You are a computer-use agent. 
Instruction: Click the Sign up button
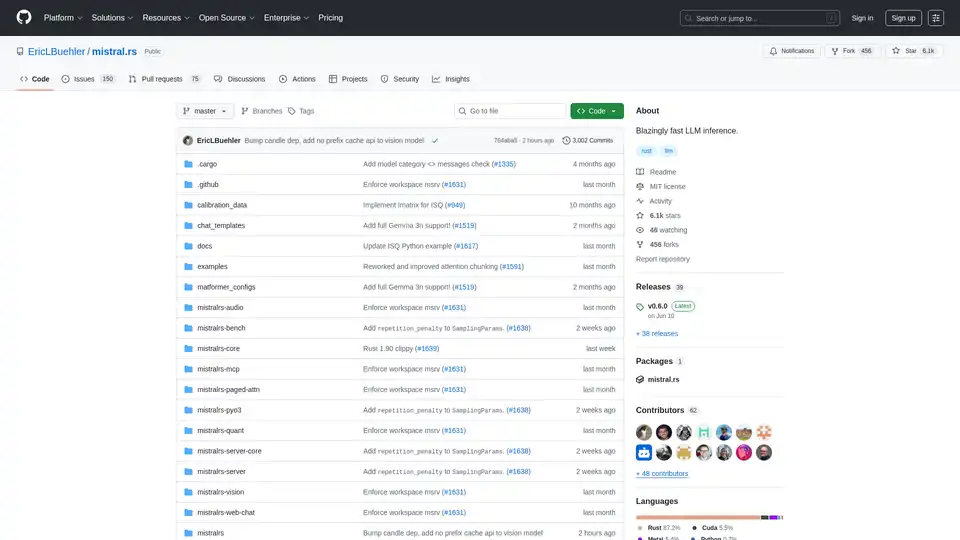coord(903,17)
